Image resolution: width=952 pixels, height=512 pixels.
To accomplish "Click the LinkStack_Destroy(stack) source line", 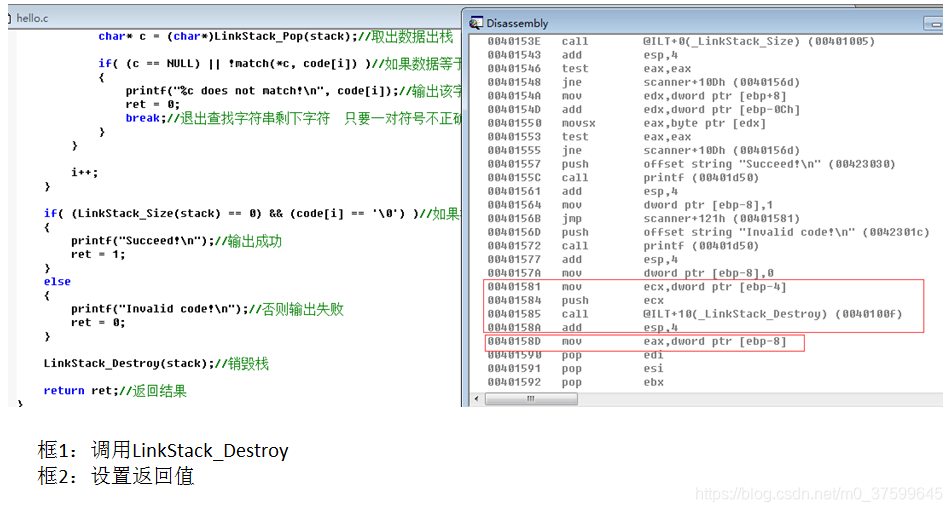I will click(x=156, y=364).
